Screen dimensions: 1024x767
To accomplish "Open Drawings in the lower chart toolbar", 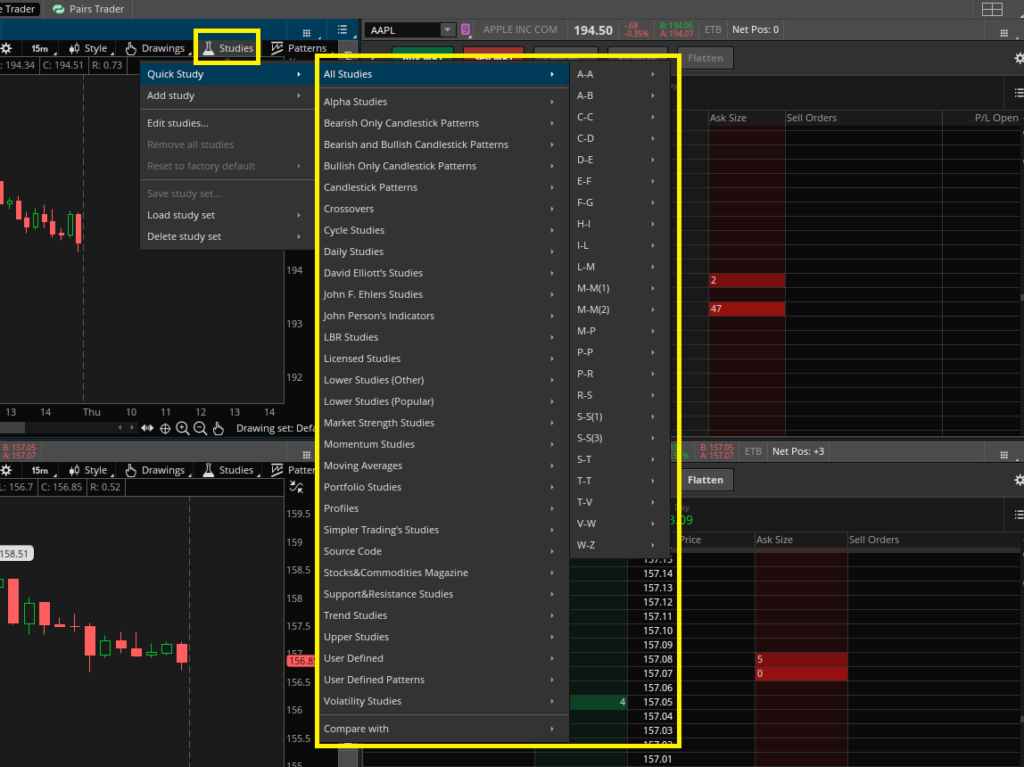I will pos(155,470).
